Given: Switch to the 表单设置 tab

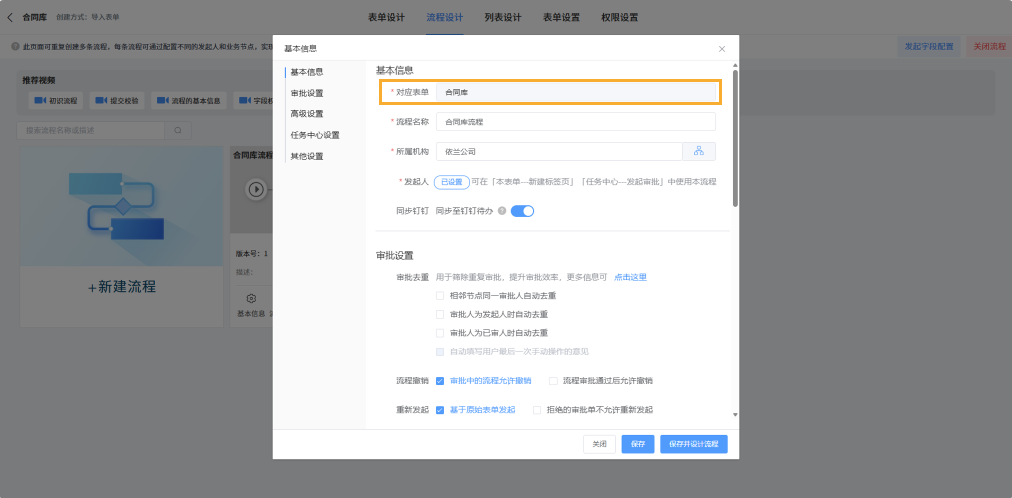Looking at the screenshot, I should pos(561,17).
